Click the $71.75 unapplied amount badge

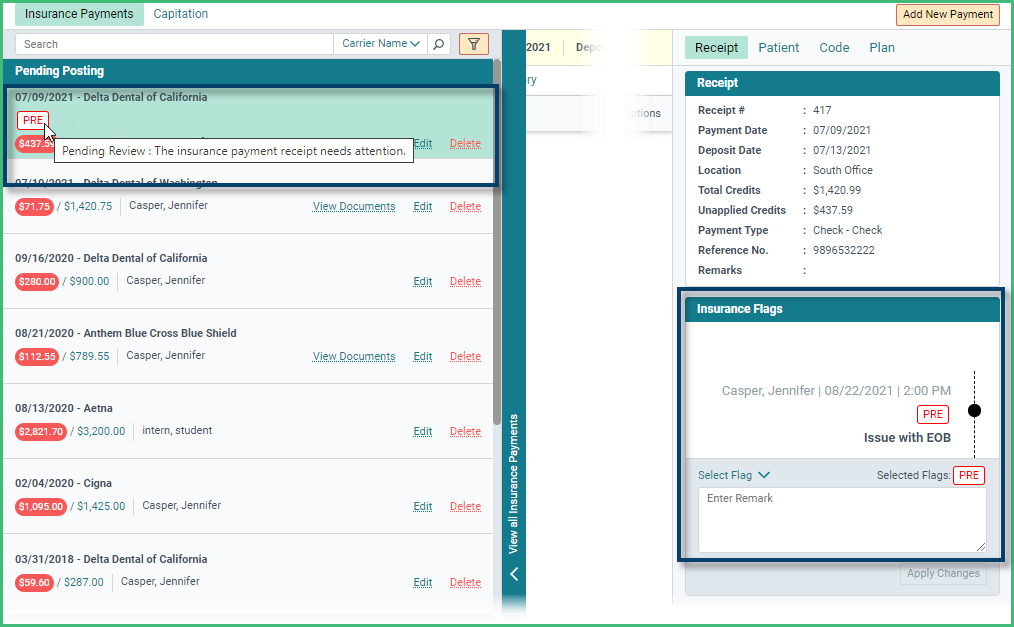click(34, 207)
